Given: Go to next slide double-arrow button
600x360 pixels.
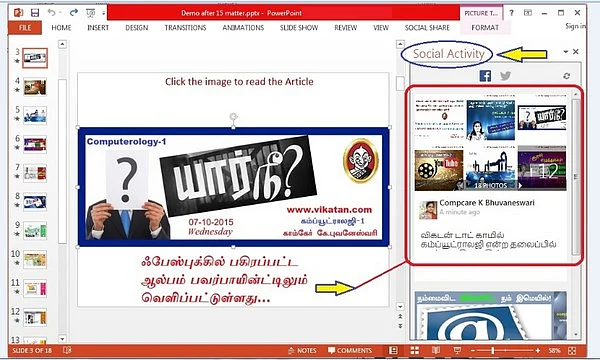Looking at the screenshot, I should click(400, 326).
